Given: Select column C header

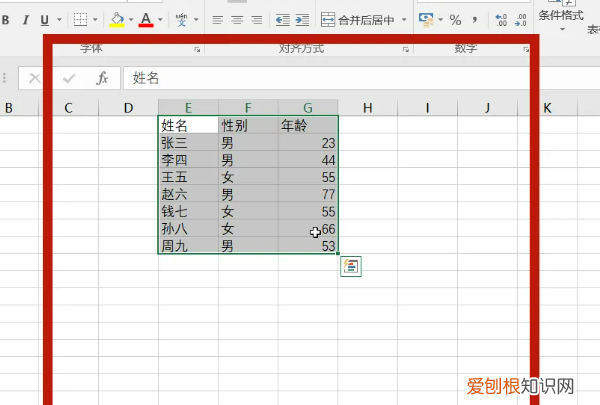Looking at the screenshot, I should pyautogui.click(x=68, y=108).
